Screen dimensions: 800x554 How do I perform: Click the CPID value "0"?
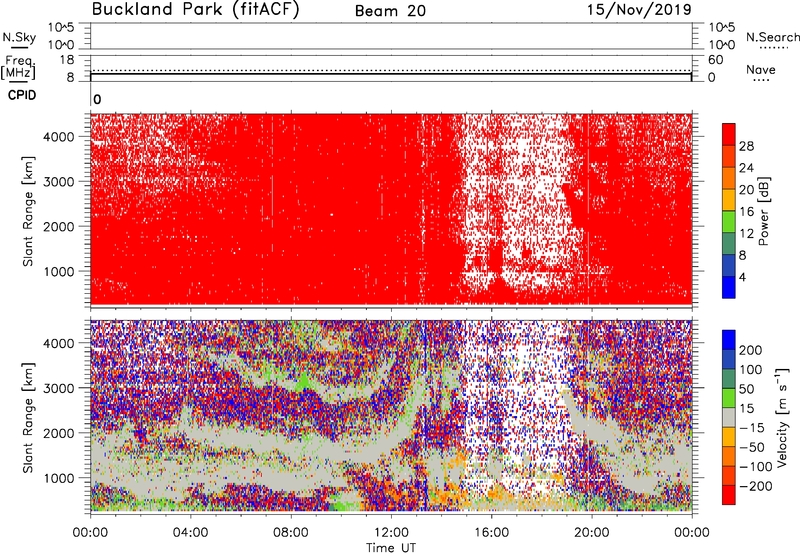click(97, 100)
